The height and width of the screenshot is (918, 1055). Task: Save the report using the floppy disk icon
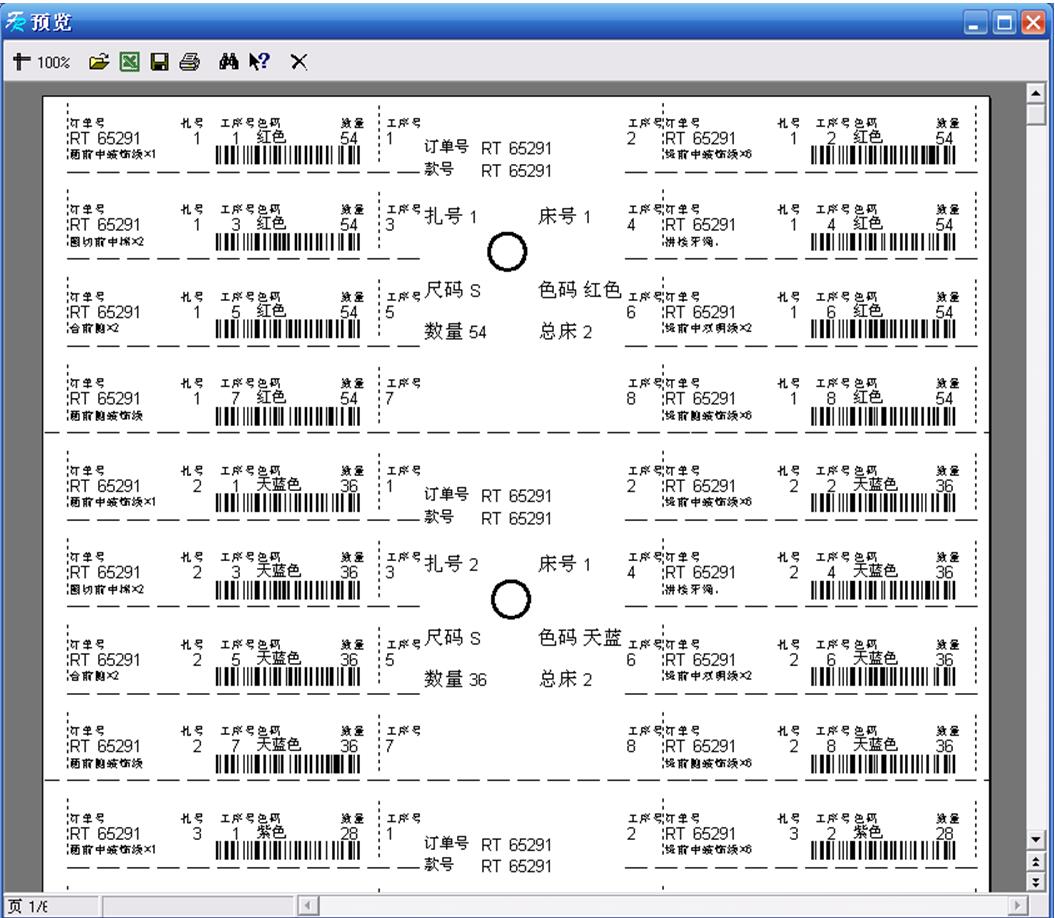click(x=158, y=62)
